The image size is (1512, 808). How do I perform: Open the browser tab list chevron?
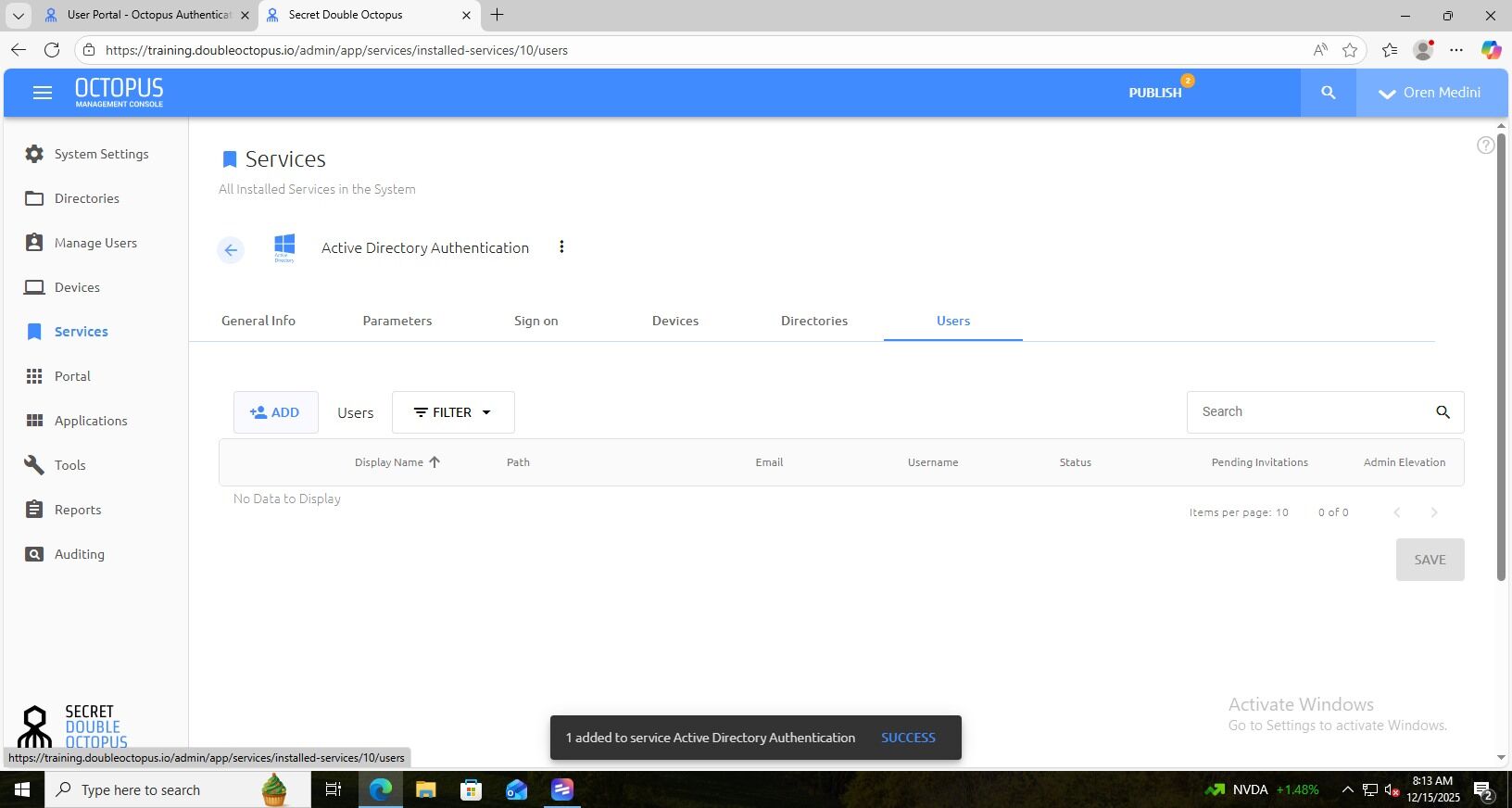tap(18, 15)
